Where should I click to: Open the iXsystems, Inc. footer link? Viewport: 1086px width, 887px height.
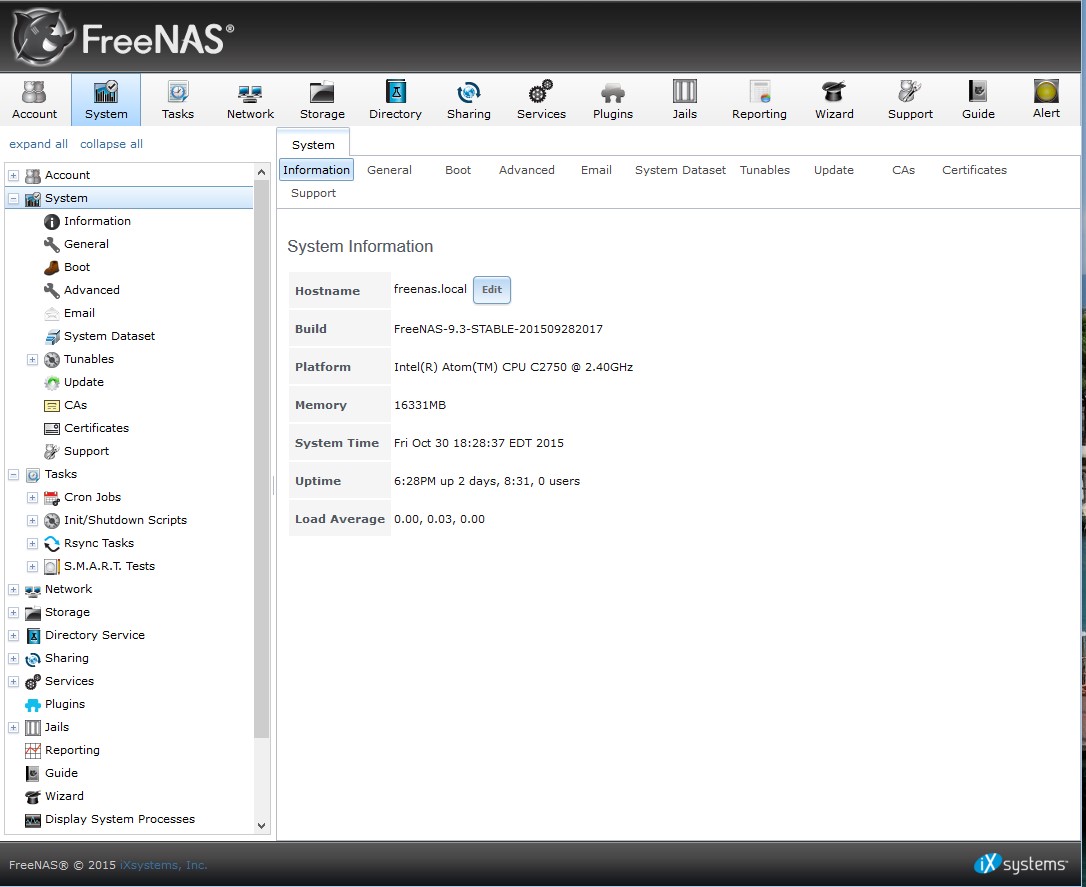pos(163,865)
